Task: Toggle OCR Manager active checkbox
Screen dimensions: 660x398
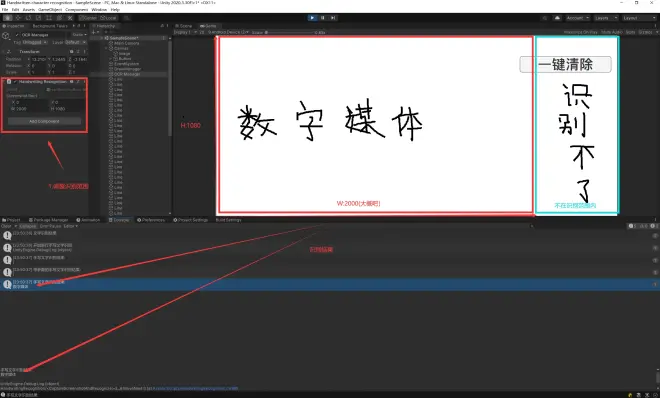Action: pos(17,35)
